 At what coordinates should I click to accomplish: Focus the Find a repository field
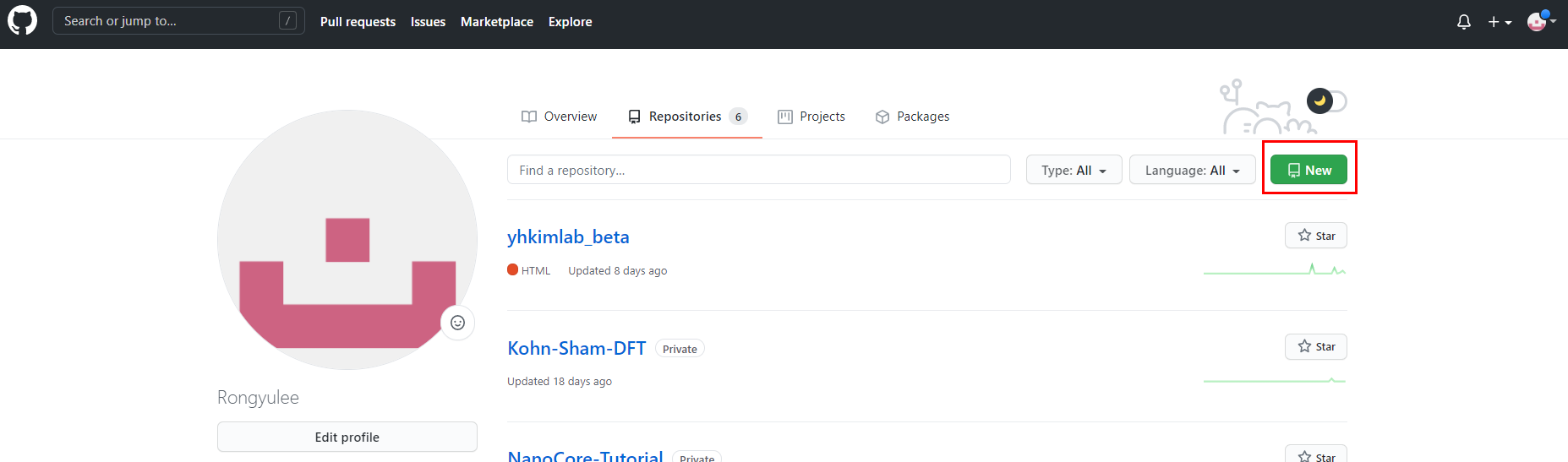pyautogui.click(x=758, y=170)
